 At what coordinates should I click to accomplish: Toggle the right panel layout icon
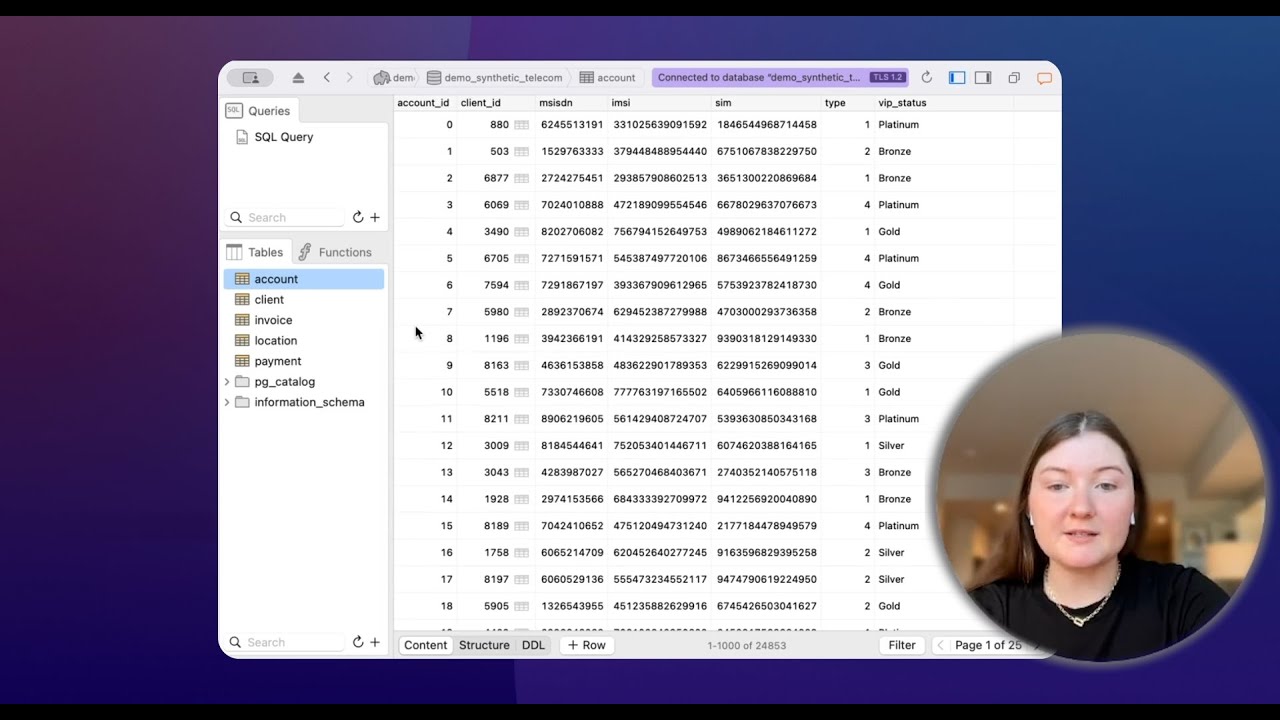pyautogui.click(x=981, y=77)
